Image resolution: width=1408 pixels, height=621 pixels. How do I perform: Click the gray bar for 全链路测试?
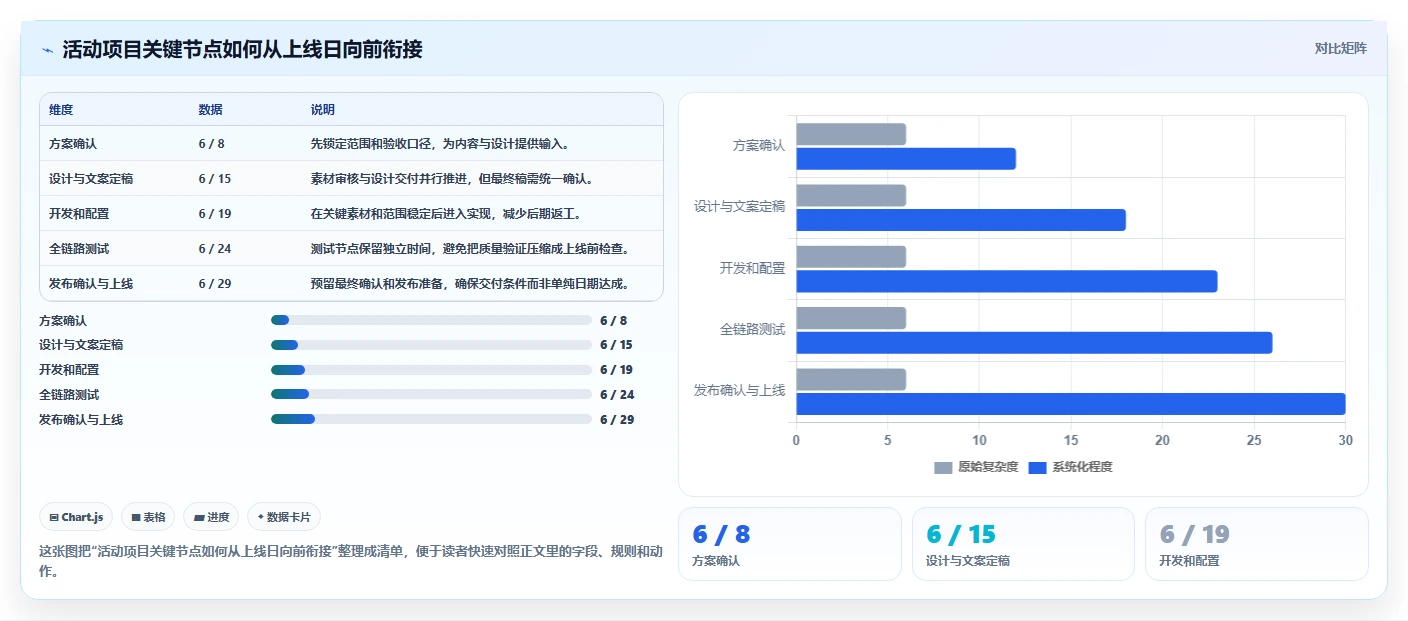point(851,318)
